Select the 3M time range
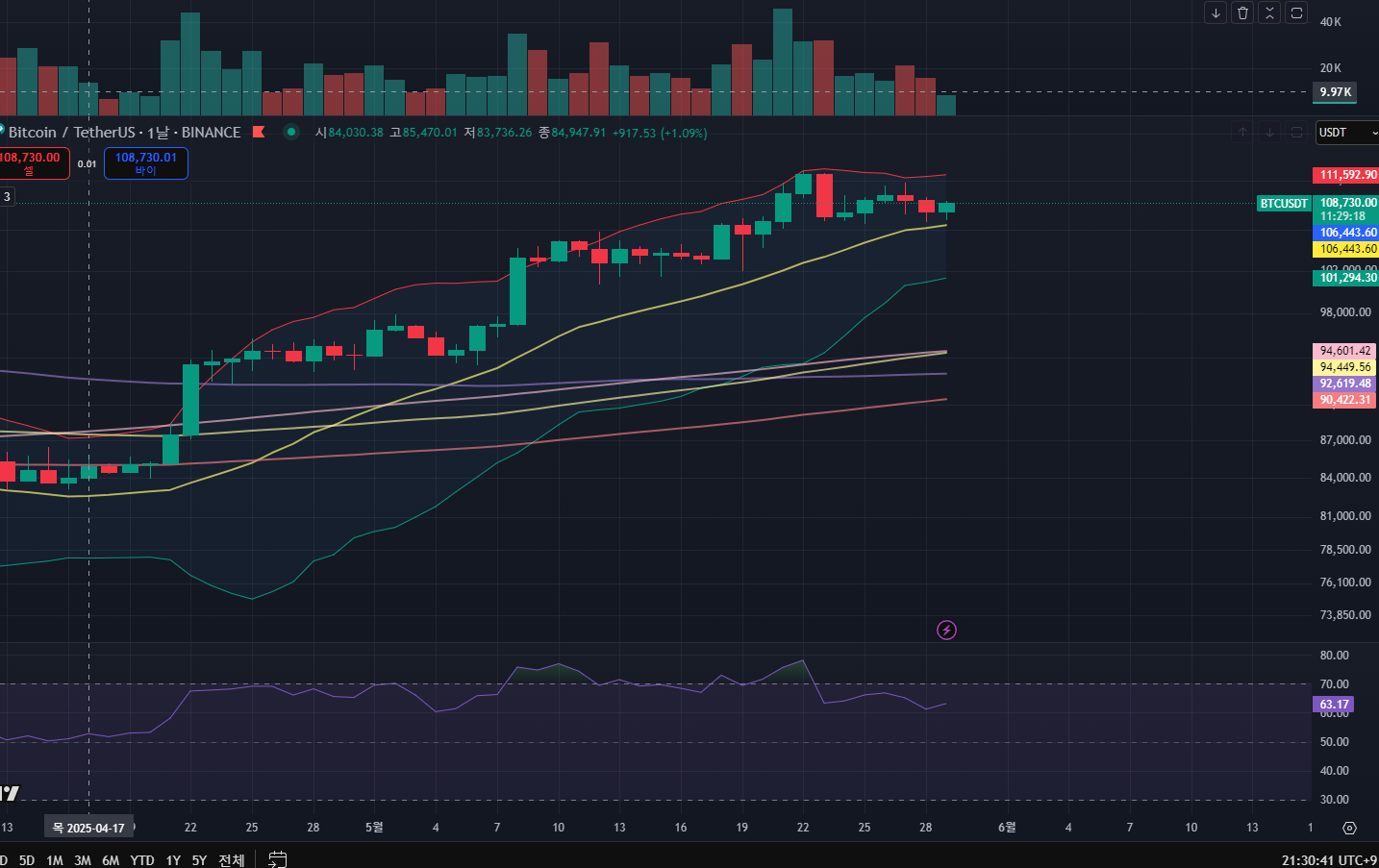This screenshot has width=1379, height=868. pyautogui.click(x=83, y=860)
